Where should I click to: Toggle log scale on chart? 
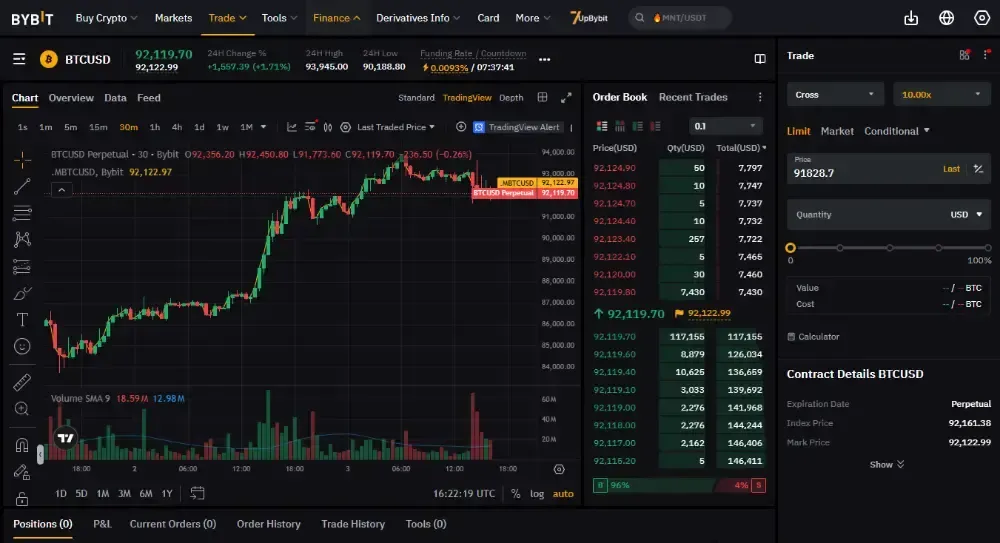point(537,494)
